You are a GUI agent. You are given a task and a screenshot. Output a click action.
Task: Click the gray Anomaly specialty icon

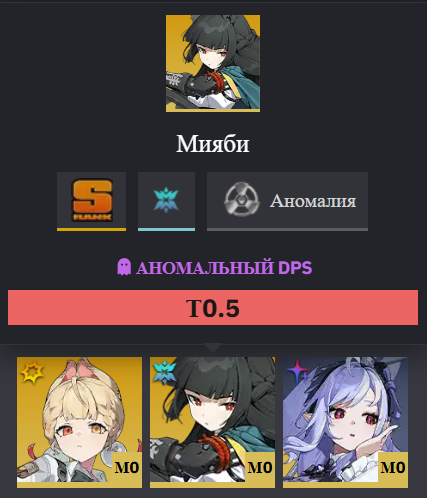pyautogui.click(x=241, y=199)
